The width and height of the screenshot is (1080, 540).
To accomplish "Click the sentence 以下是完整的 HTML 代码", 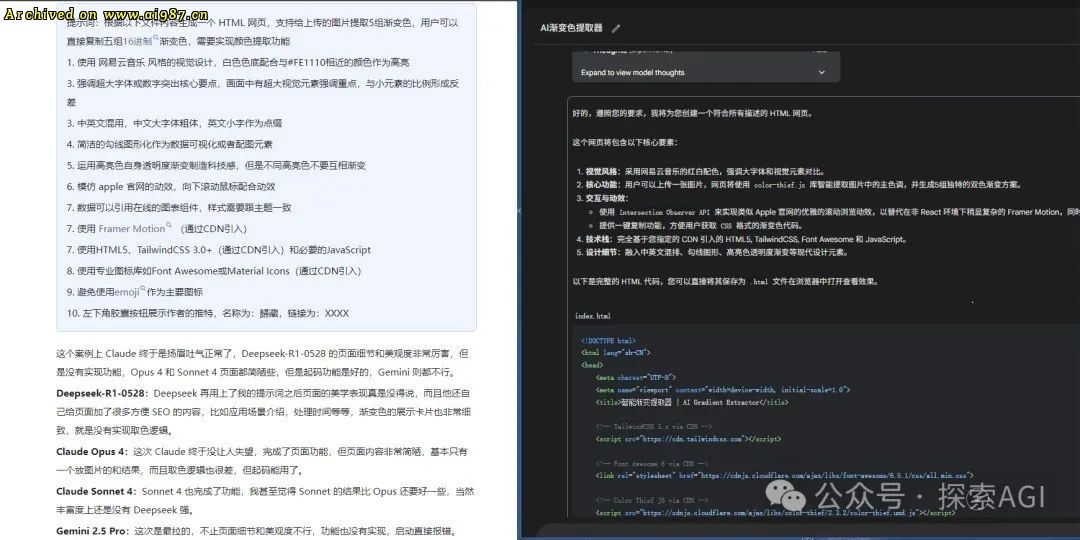I will pos(725,282).
